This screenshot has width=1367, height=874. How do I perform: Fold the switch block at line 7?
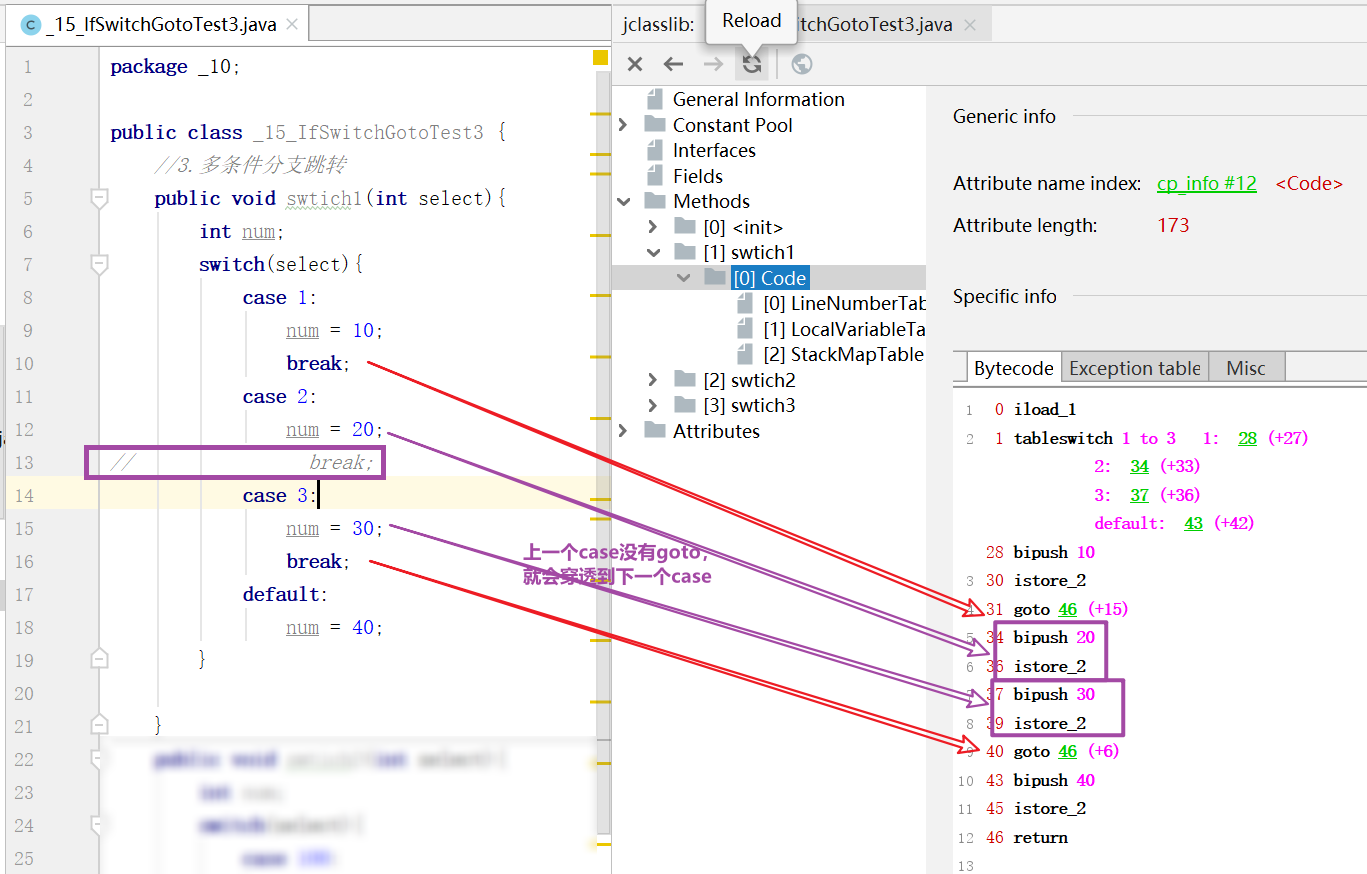pyautogui.click(x=98, y=264)
